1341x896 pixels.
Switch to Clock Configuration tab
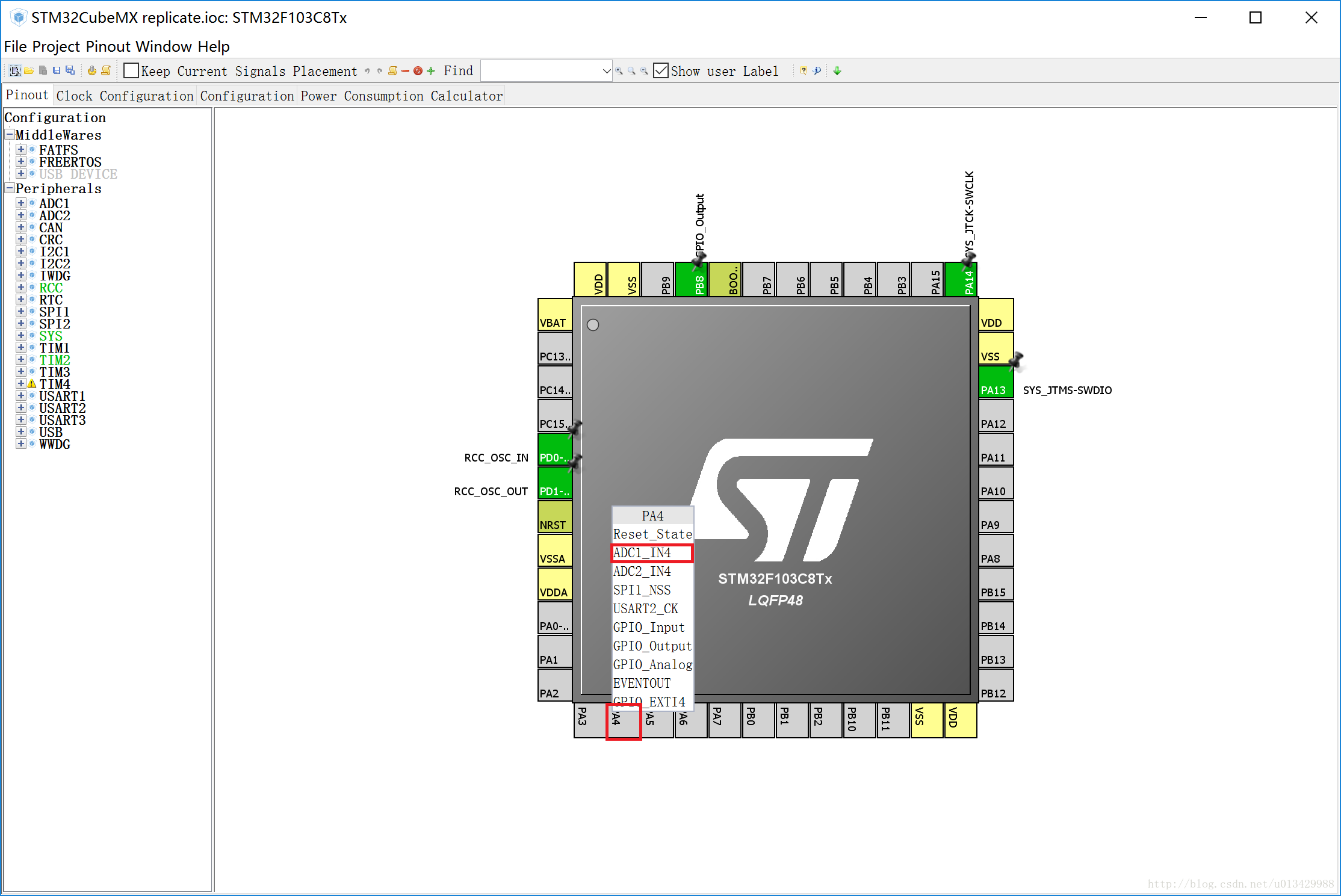coord(125,96)
